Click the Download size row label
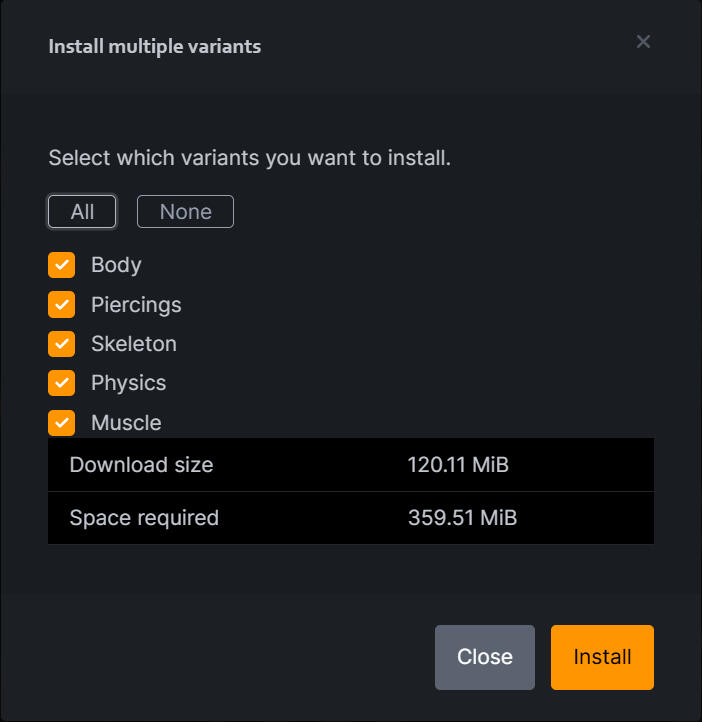Image resolution: width=702 pixels, height=722 pixels. [x=141, y=465]
